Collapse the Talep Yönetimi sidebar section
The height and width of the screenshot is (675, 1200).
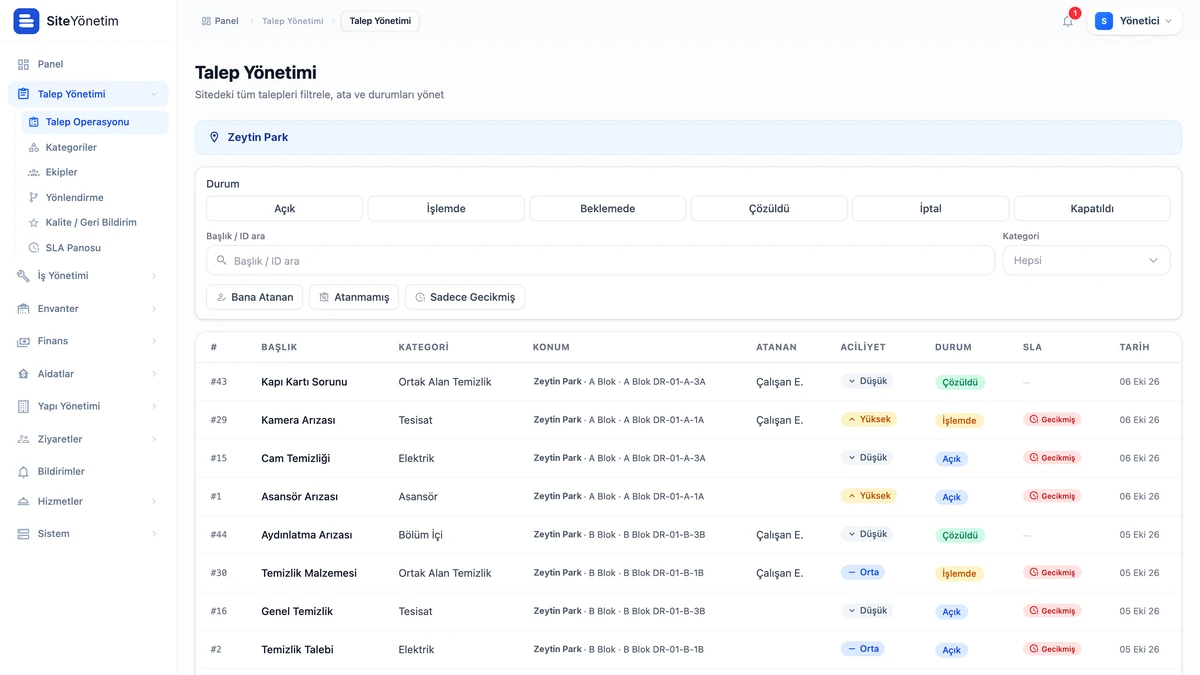(154, 94)
